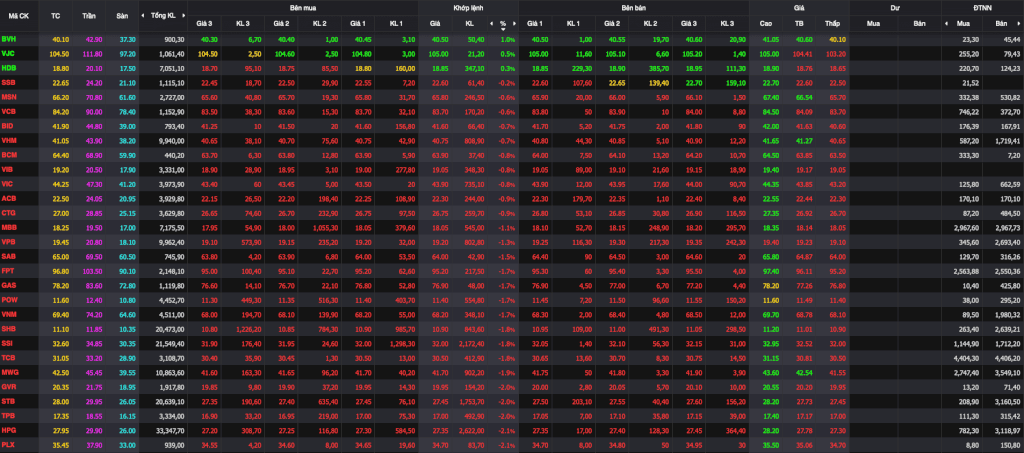Screen dimensions: 1024x453
Task: Open the FPT stock symbol
Action: tap(8, 270)
